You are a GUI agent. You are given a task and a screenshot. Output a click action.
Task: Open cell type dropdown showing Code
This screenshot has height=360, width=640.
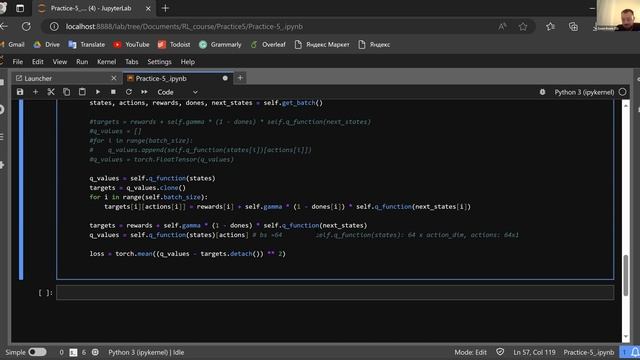pos(178,92)
